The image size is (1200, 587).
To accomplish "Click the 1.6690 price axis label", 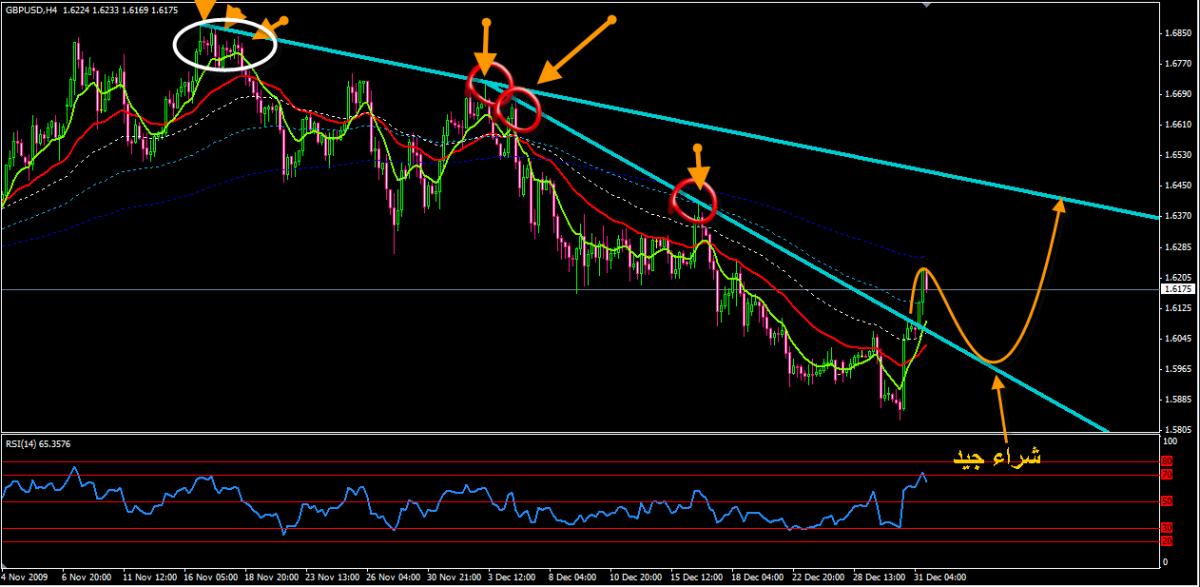I will click(x=1177, y=94).
